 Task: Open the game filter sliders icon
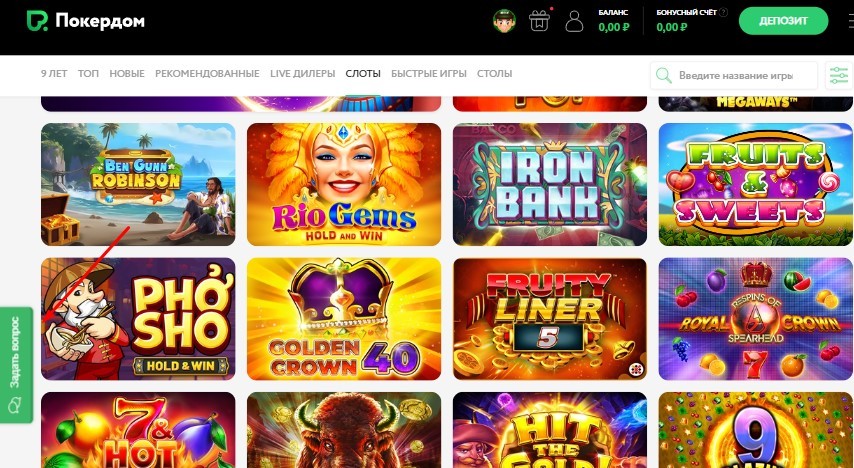[839, 75]
